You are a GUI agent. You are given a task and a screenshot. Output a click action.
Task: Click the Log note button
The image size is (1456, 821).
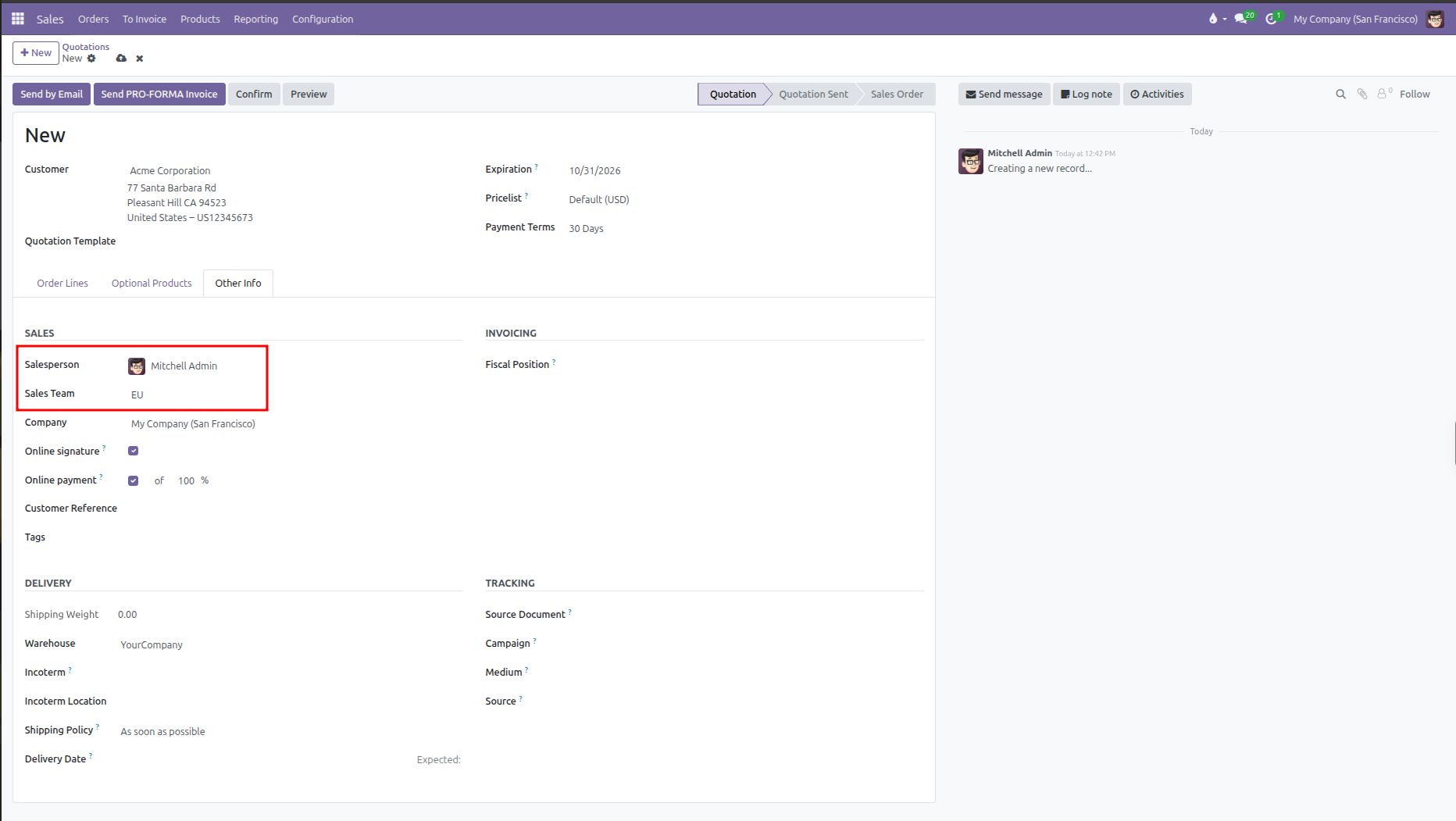(1087, 95)
